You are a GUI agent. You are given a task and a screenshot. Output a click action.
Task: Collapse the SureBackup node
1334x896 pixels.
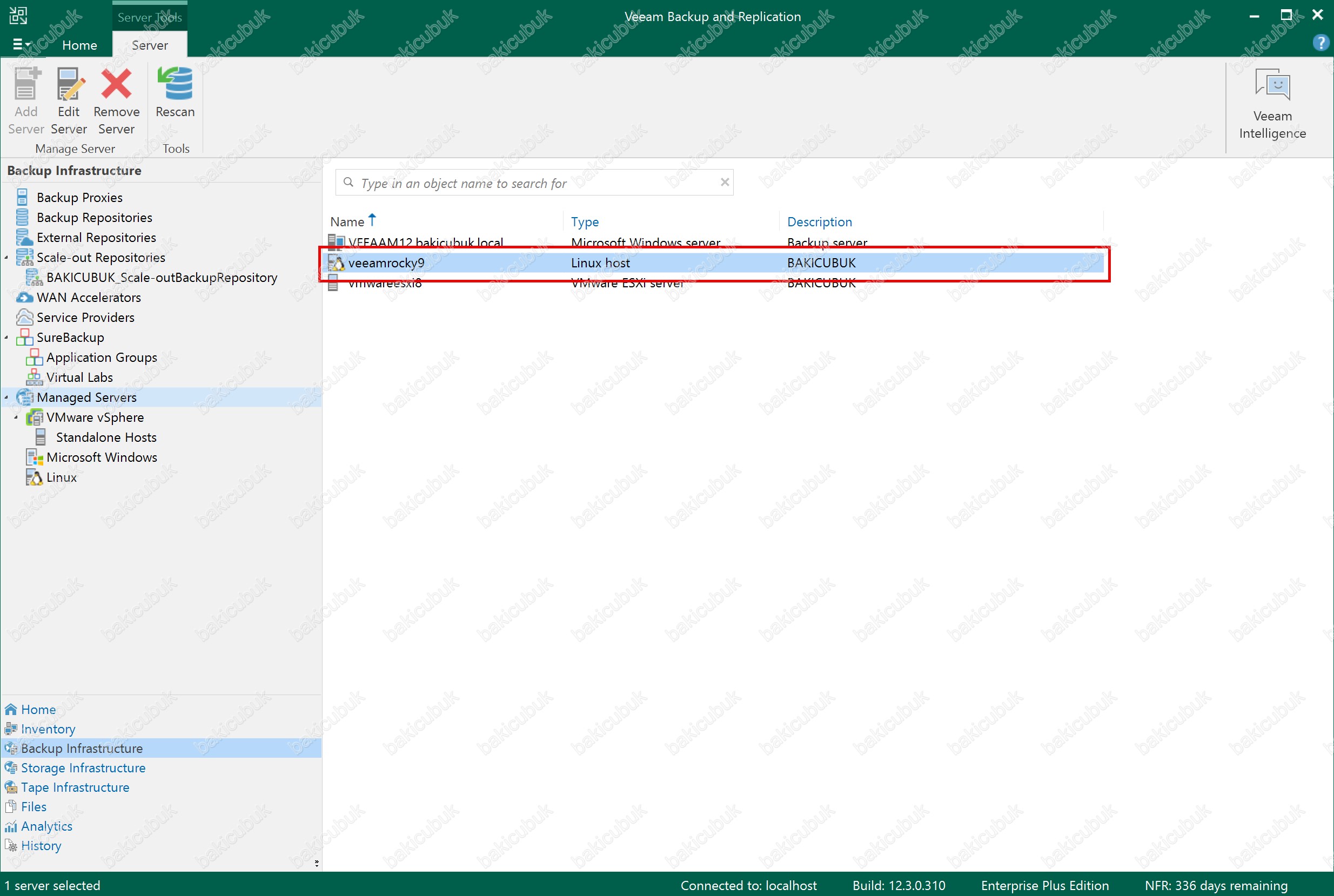[6, 338]
